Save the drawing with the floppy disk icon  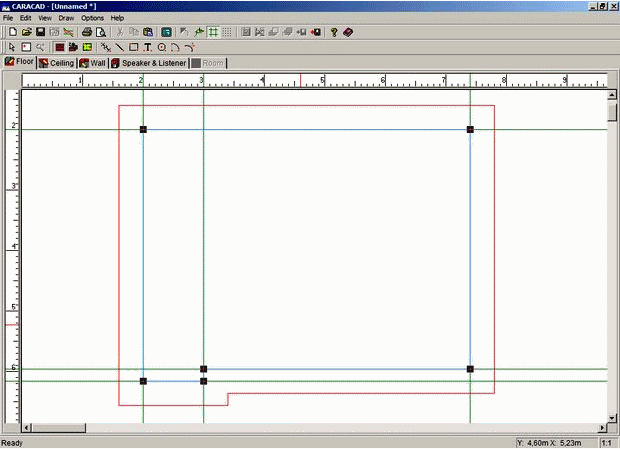(40, 32)
